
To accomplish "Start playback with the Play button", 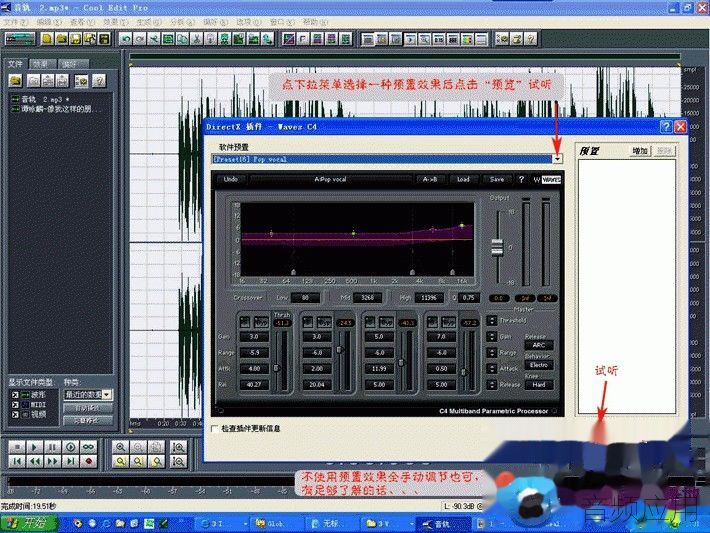I will (34, 447).
